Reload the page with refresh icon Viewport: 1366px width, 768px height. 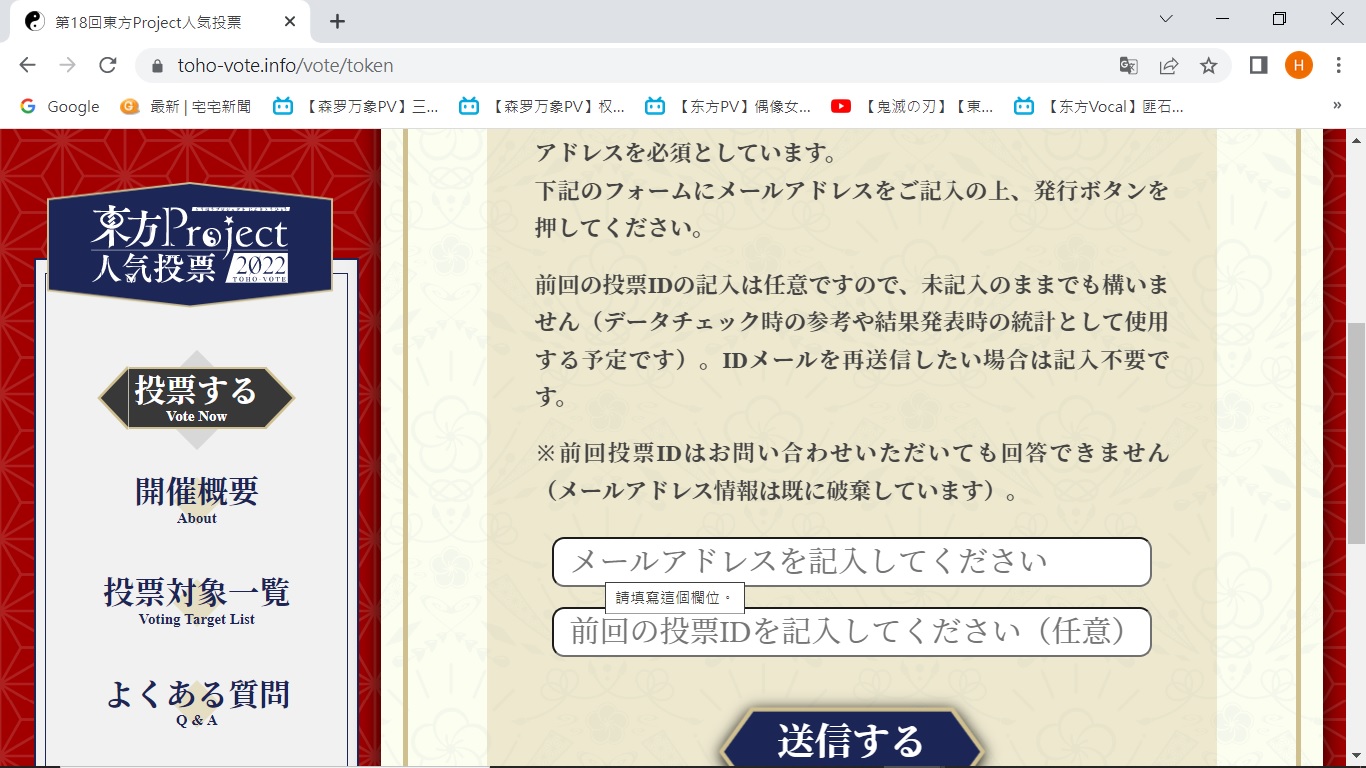pos(108,66)
